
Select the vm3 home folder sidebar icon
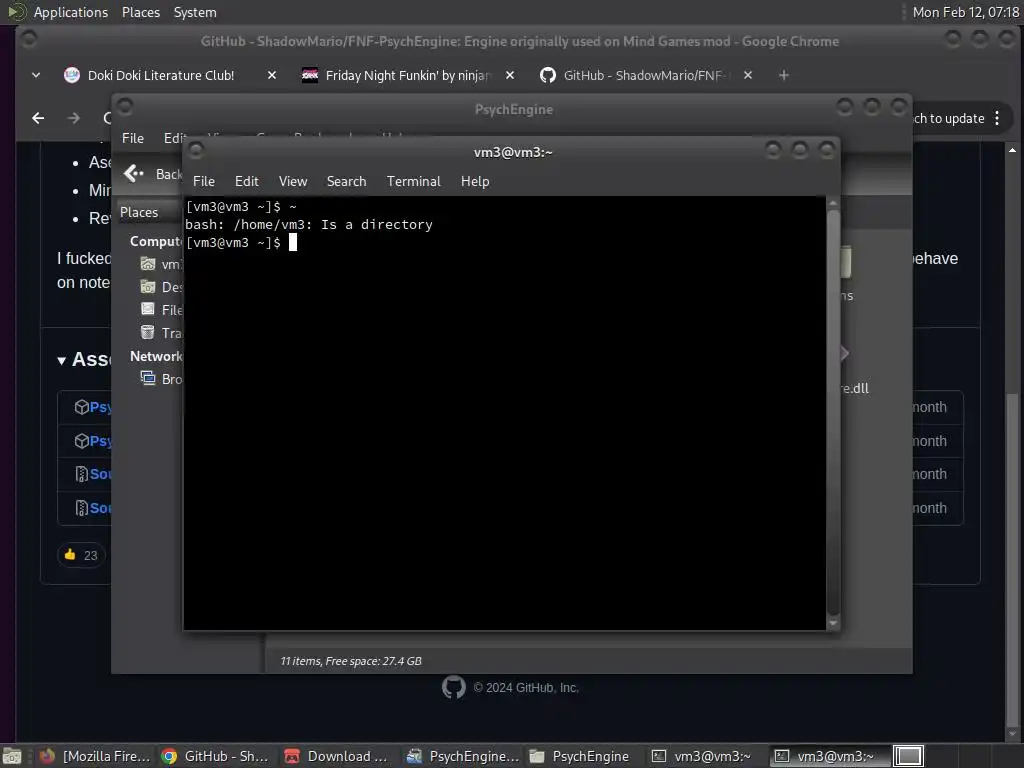(148, 264)
